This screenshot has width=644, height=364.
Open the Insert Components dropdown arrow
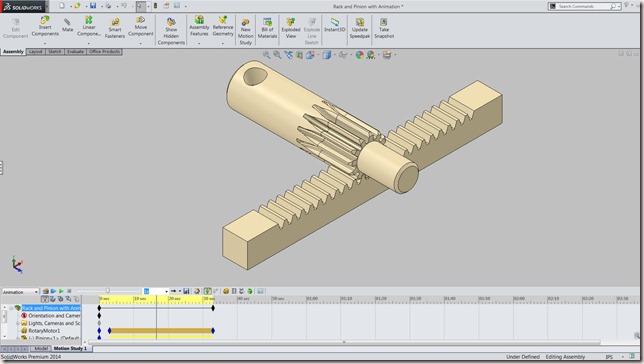tap(45, 43)
